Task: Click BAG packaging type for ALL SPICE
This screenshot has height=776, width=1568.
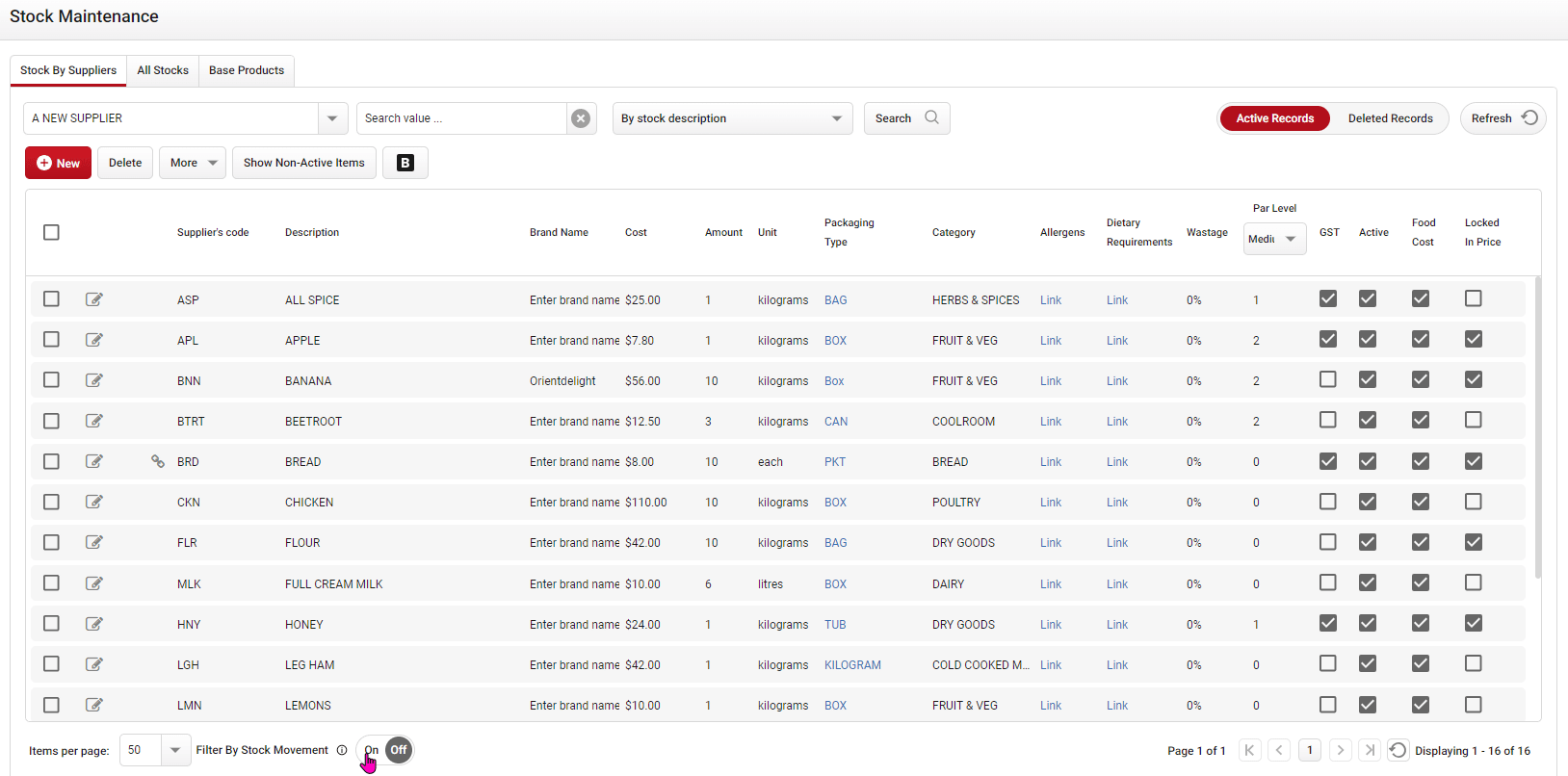Action: pyautogui.click(x=836, y=300)
